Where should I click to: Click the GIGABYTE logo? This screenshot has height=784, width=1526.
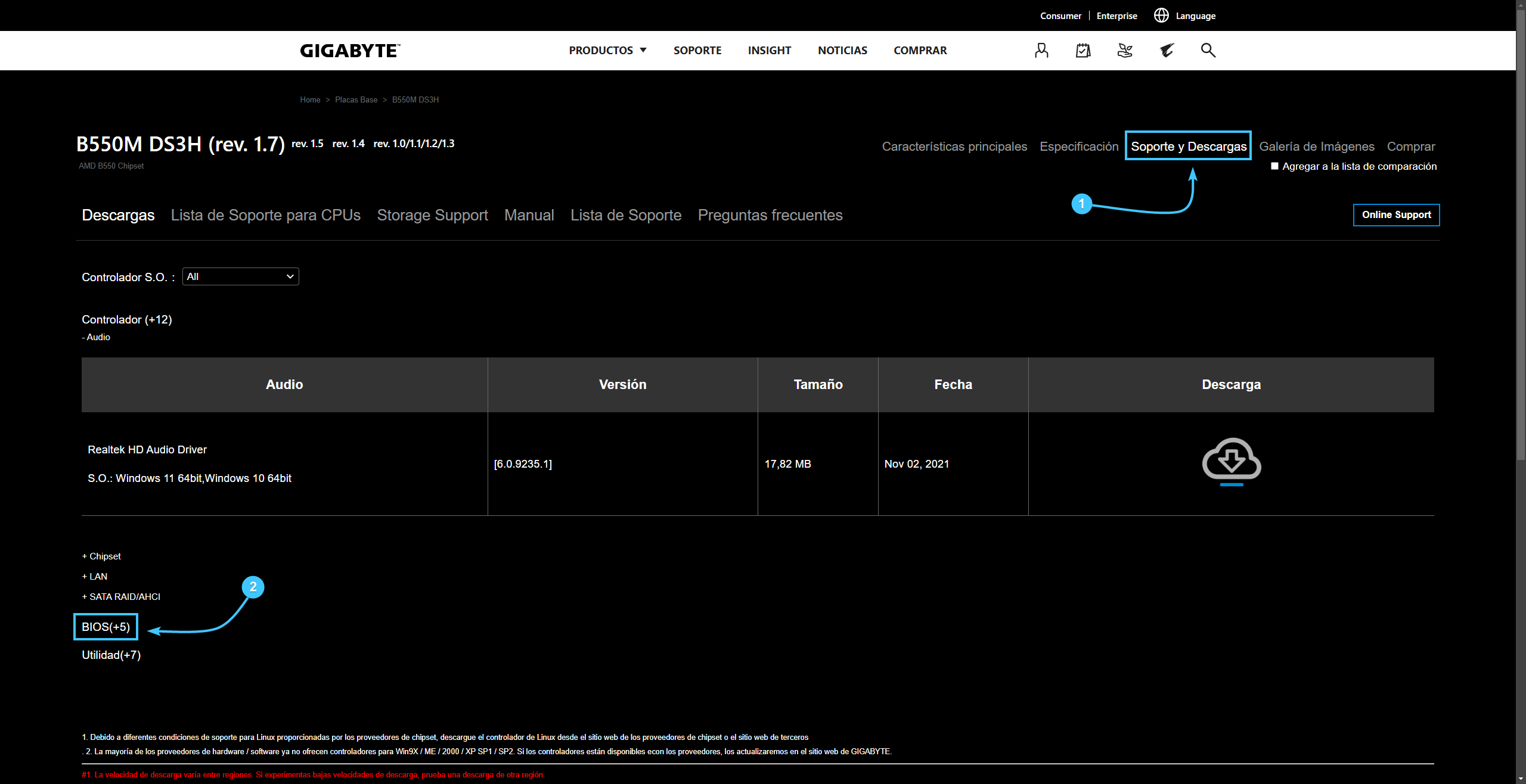pyautogui.click(x=350, y=51)
